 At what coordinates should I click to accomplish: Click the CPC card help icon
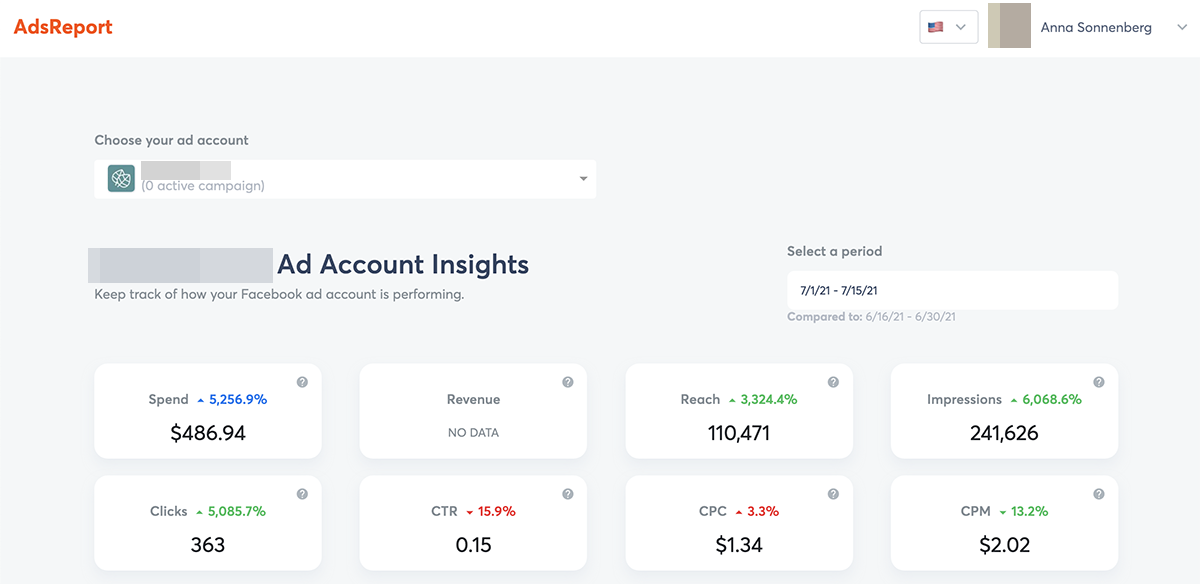833,494
